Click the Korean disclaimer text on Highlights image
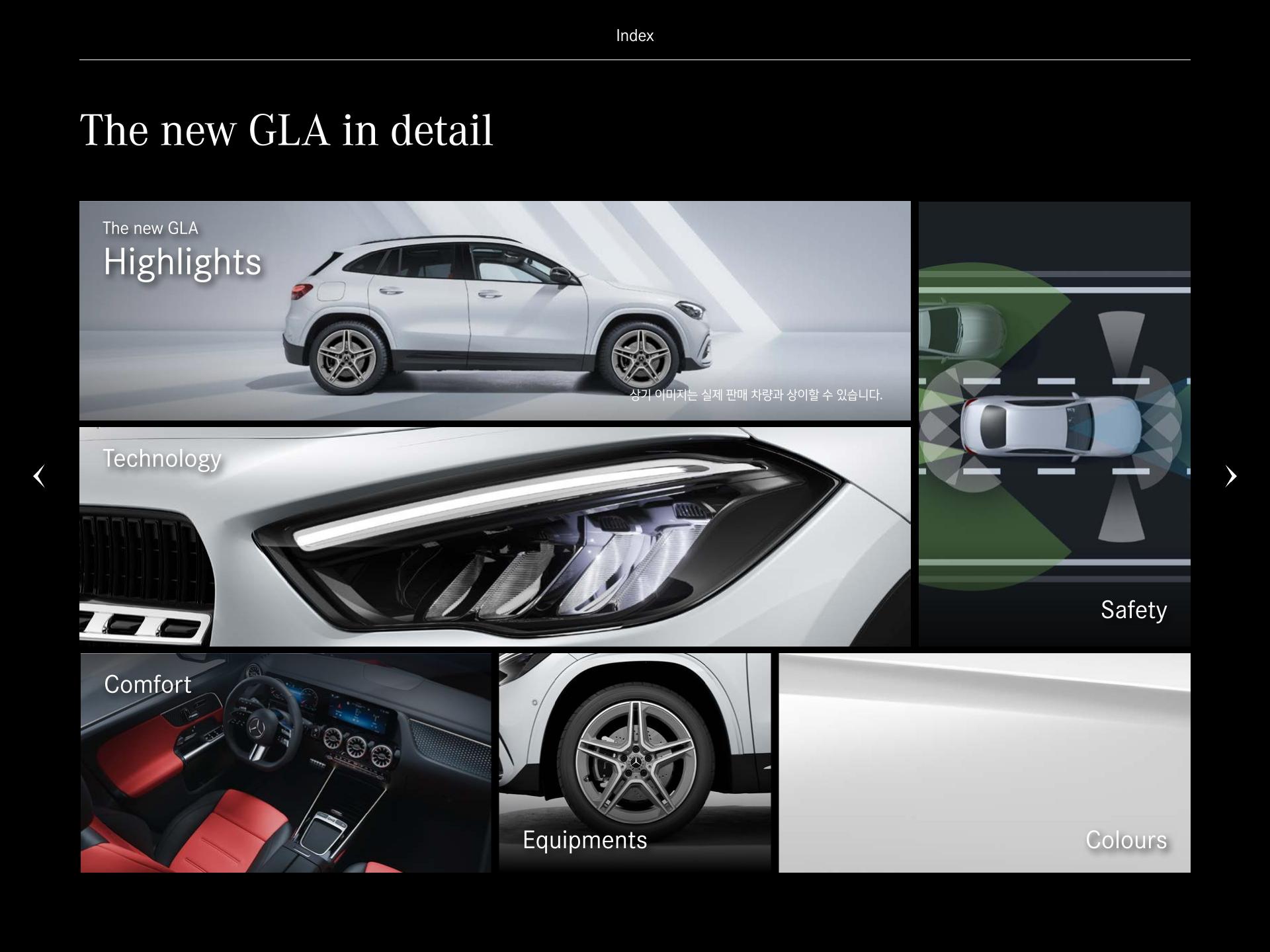The width and height of the screenshot is (1270, 952). pyautogui.click(x=756, y=395)
